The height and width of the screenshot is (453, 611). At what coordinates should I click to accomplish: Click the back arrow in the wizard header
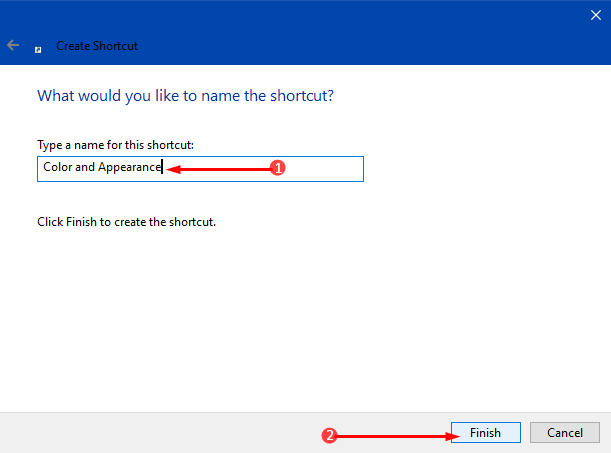pyautogui.click(x=13, y=45)
